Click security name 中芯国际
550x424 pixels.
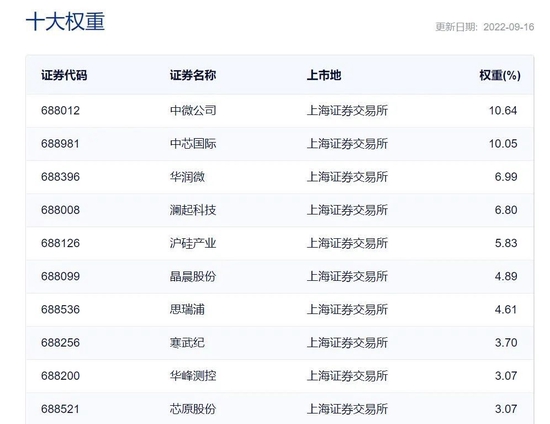click(x=193, y=144)
